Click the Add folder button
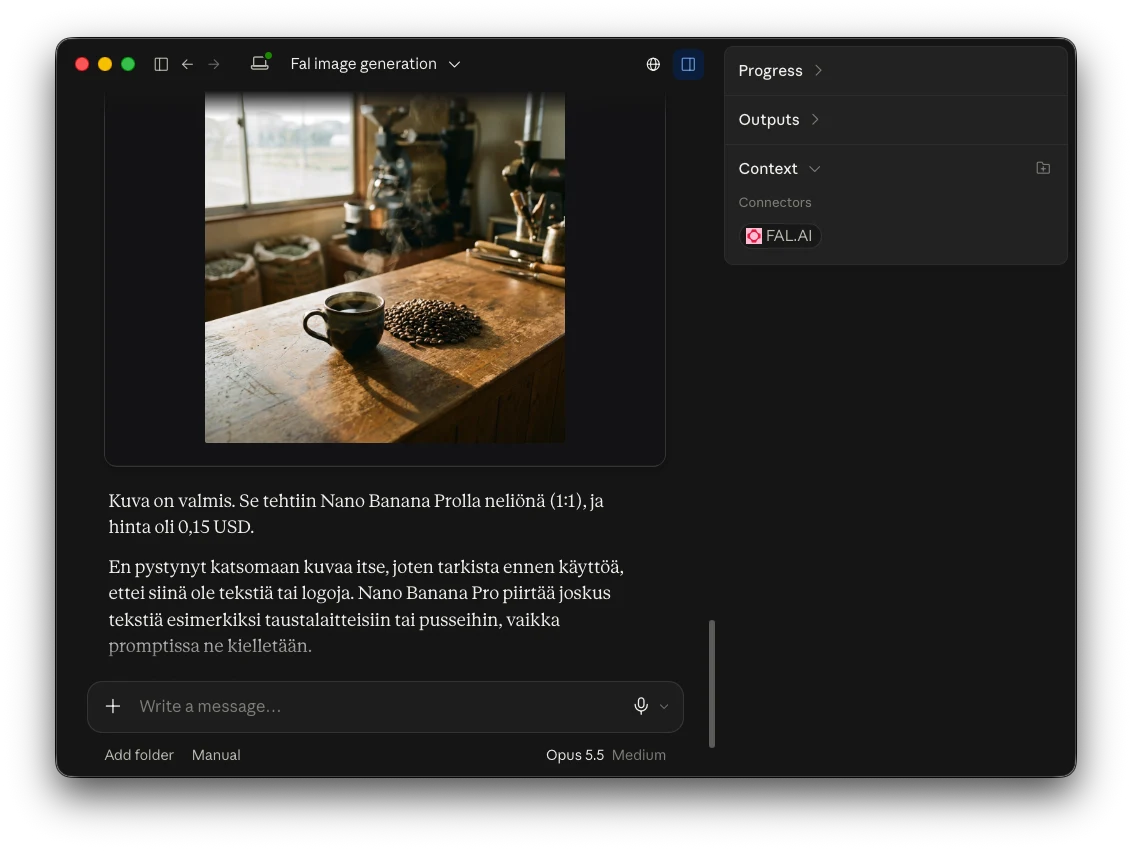The image size is (1132, 851). [139, 755]
